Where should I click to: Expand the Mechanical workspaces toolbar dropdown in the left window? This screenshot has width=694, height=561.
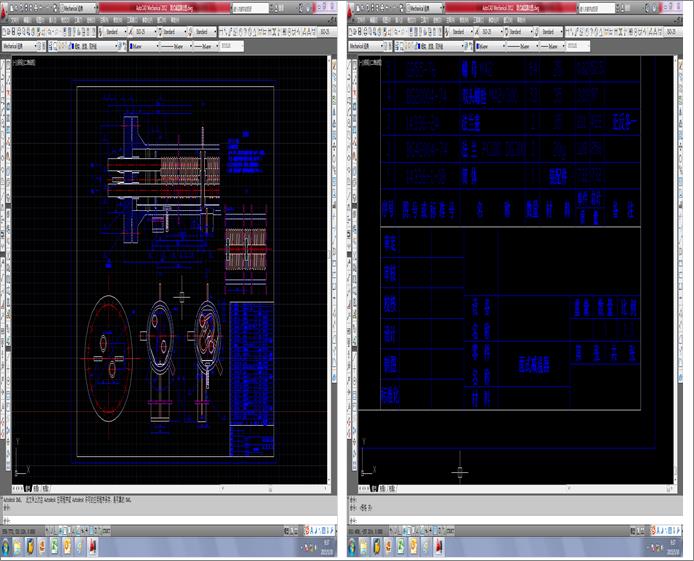pos(19,46)
